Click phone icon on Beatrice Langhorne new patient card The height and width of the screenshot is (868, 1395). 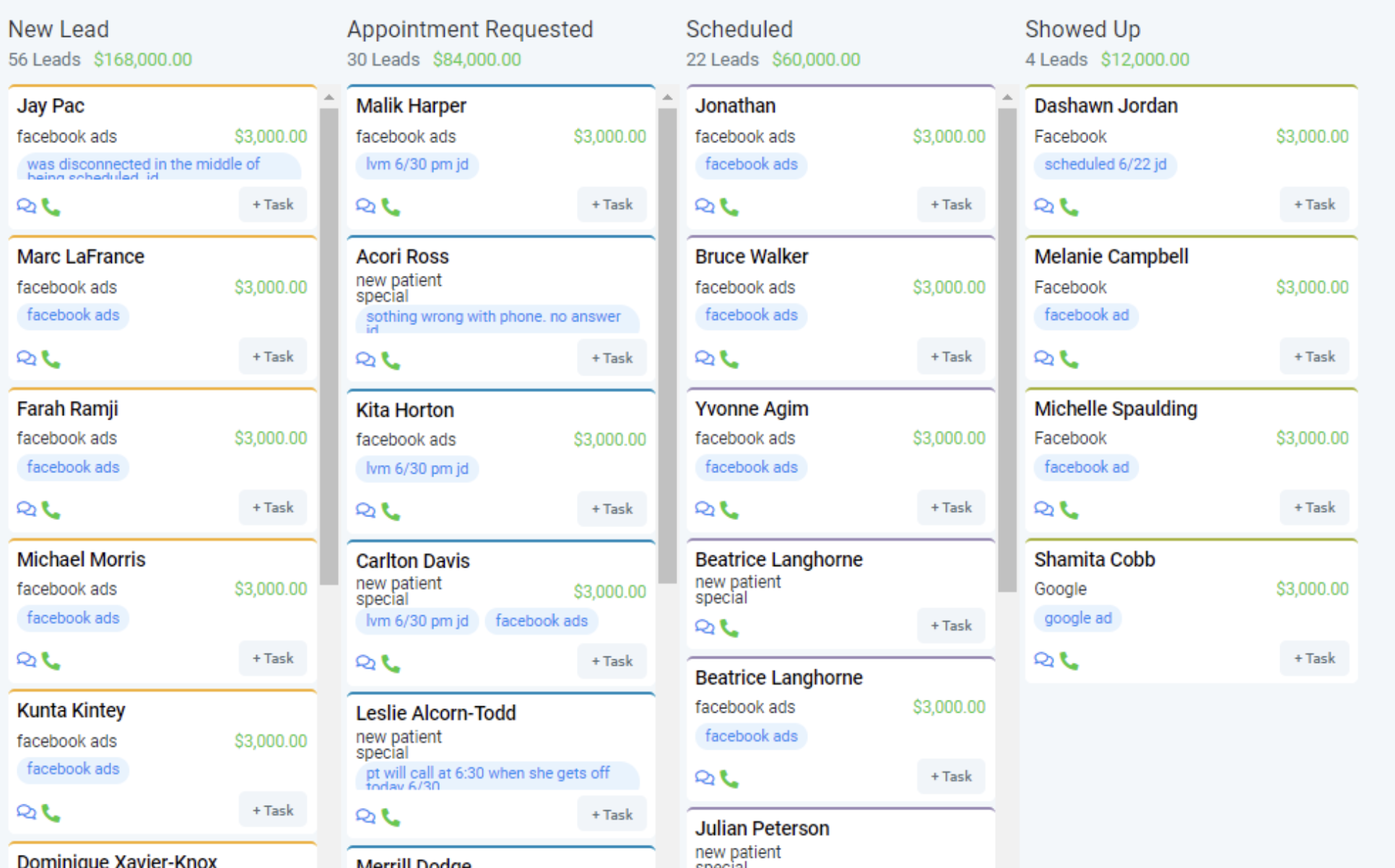[729, 628]
